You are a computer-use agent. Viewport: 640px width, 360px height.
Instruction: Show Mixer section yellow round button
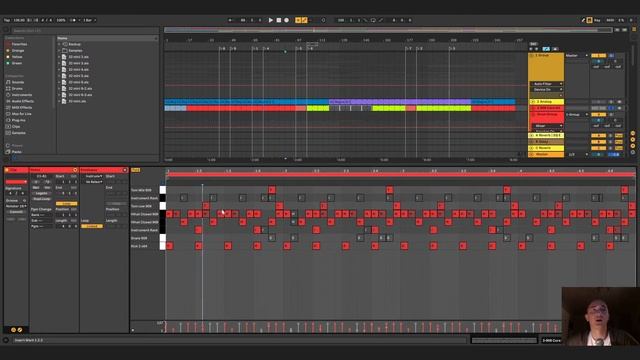(x=633, y=146)
